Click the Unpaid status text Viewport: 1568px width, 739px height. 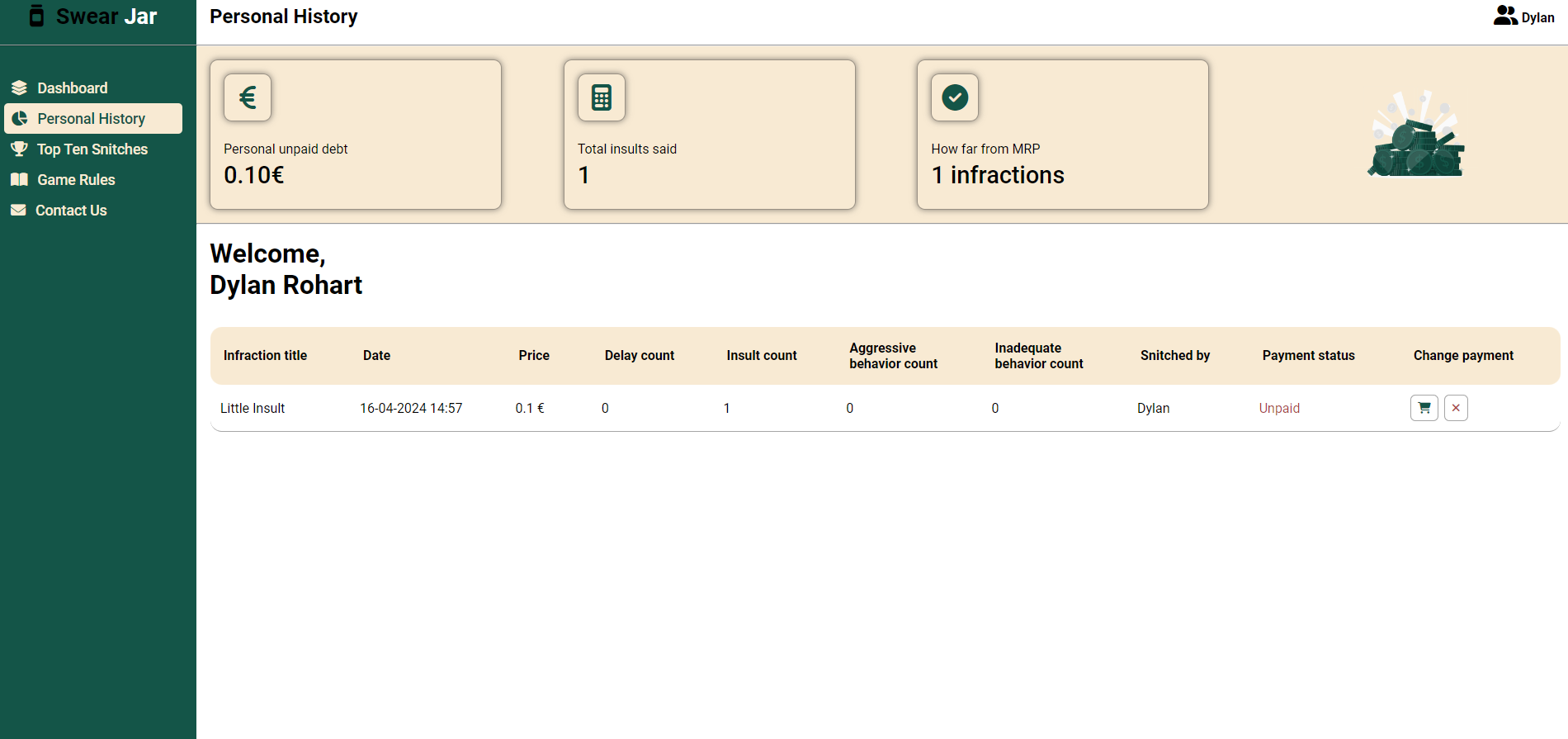point(1279,409)
